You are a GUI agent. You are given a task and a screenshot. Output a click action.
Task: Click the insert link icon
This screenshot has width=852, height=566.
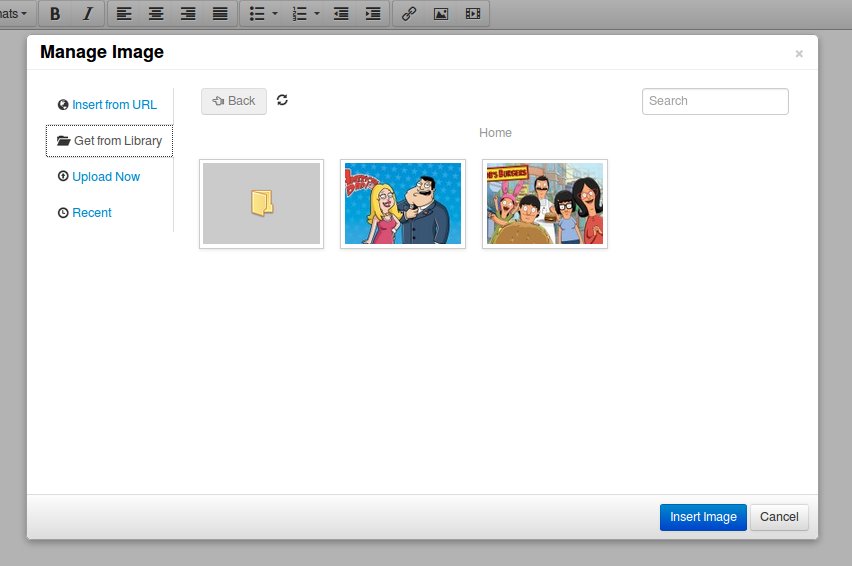pyautogui.click(x=409, y=14)
